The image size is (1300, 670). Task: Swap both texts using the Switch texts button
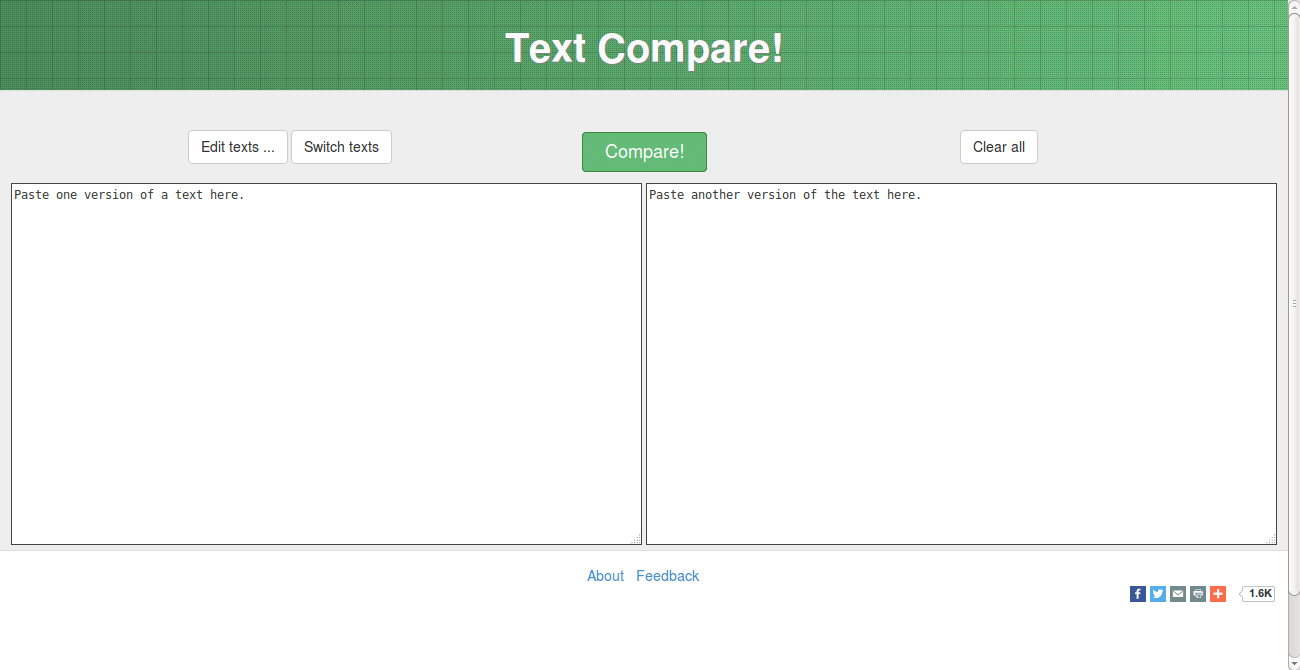(x=341, y=147)
